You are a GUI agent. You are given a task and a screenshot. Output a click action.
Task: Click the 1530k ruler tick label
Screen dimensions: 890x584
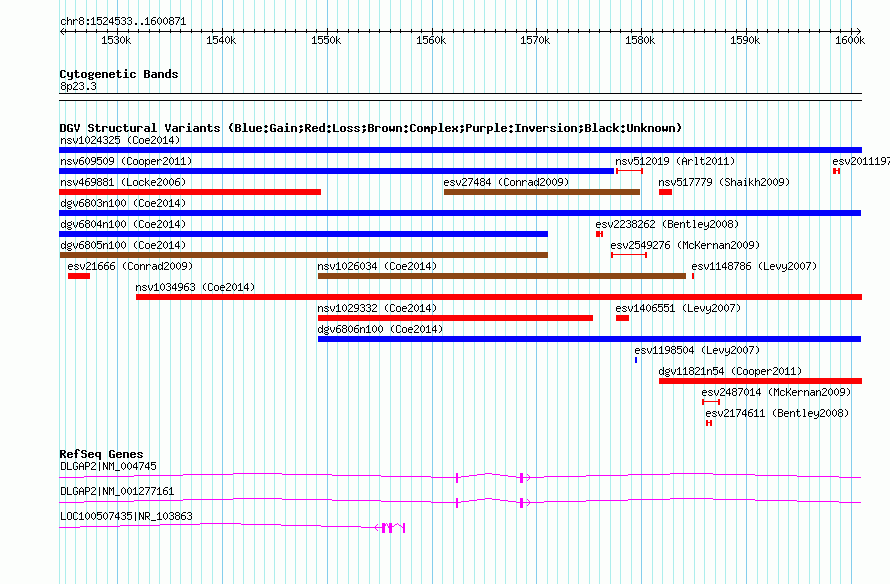116,40
